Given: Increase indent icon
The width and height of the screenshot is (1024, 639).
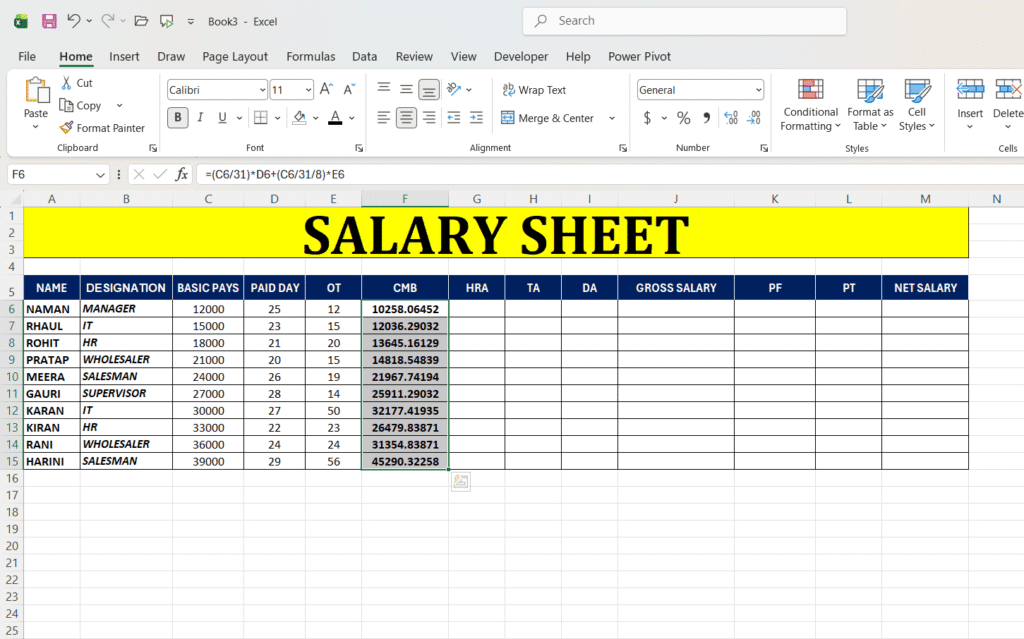Looking at the screenshot, I should [477, 118].
